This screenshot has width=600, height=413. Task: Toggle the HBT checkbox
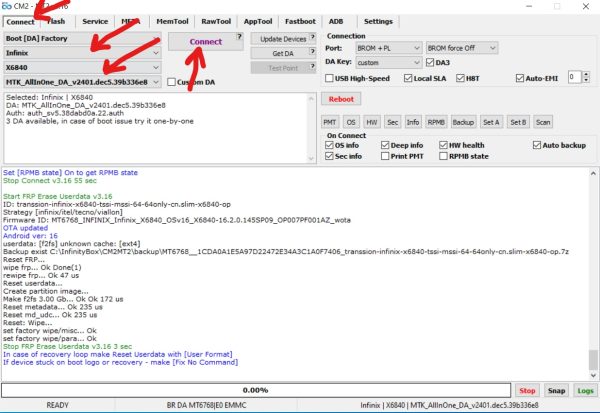[460, 78]
